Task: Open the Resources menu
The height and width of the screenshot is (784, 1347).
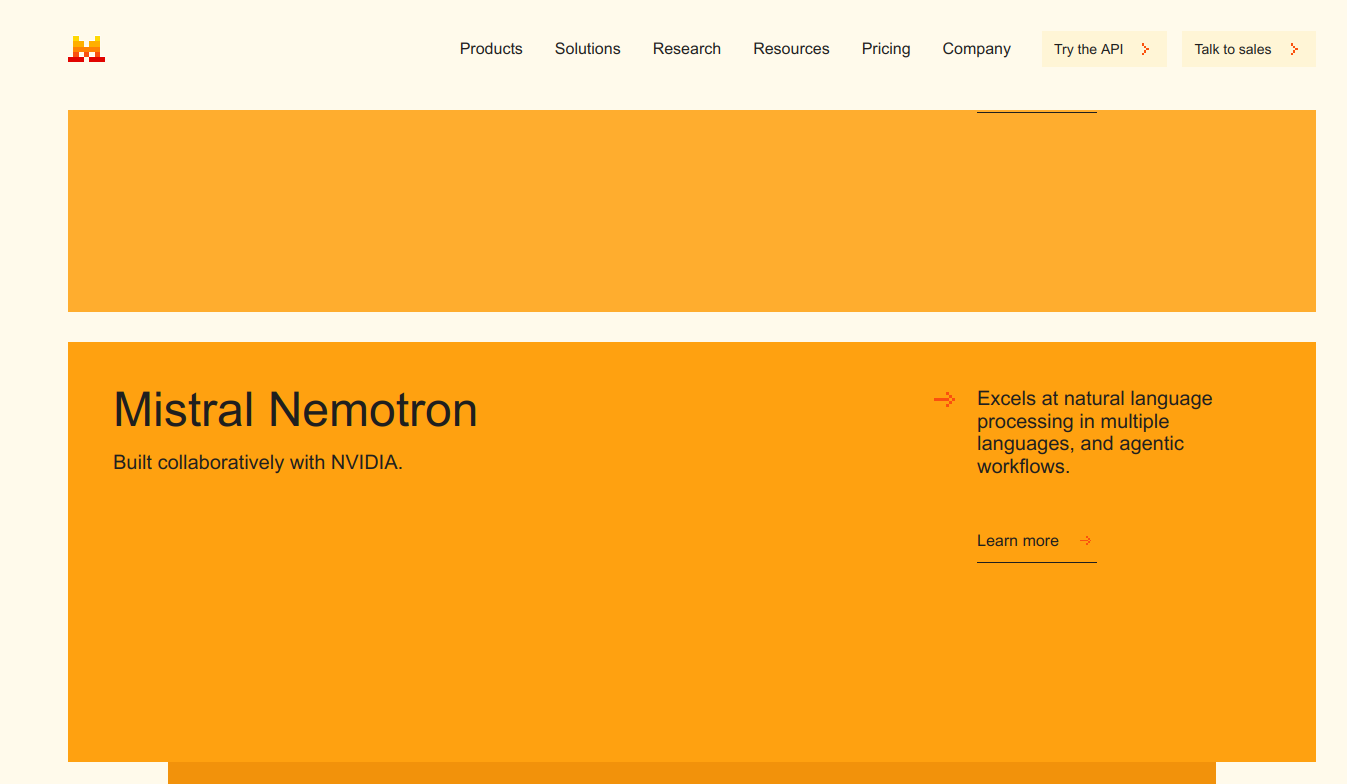Action: pos(791,49)
